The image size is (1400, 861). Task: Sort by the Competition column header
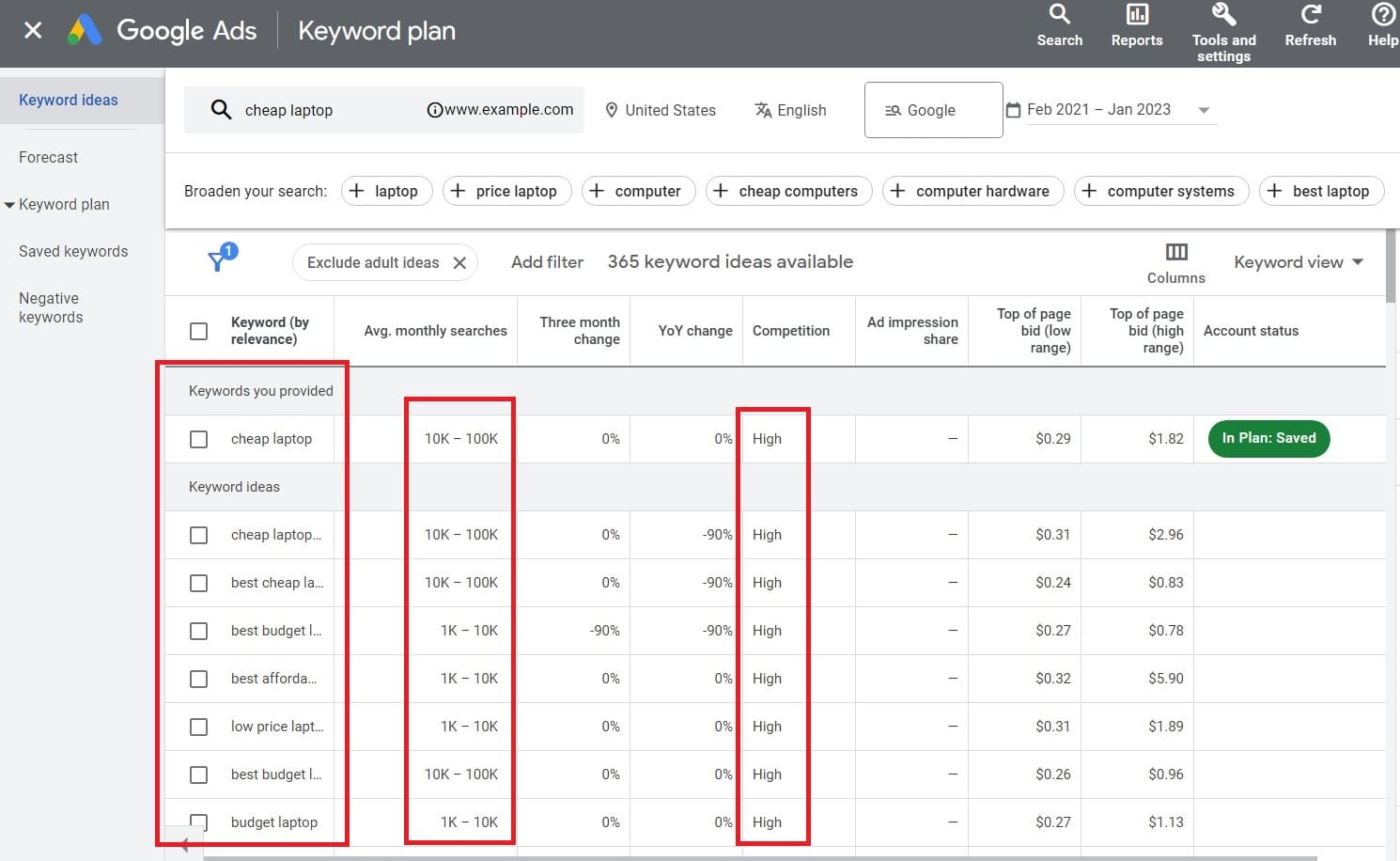(x=791, y=331)
